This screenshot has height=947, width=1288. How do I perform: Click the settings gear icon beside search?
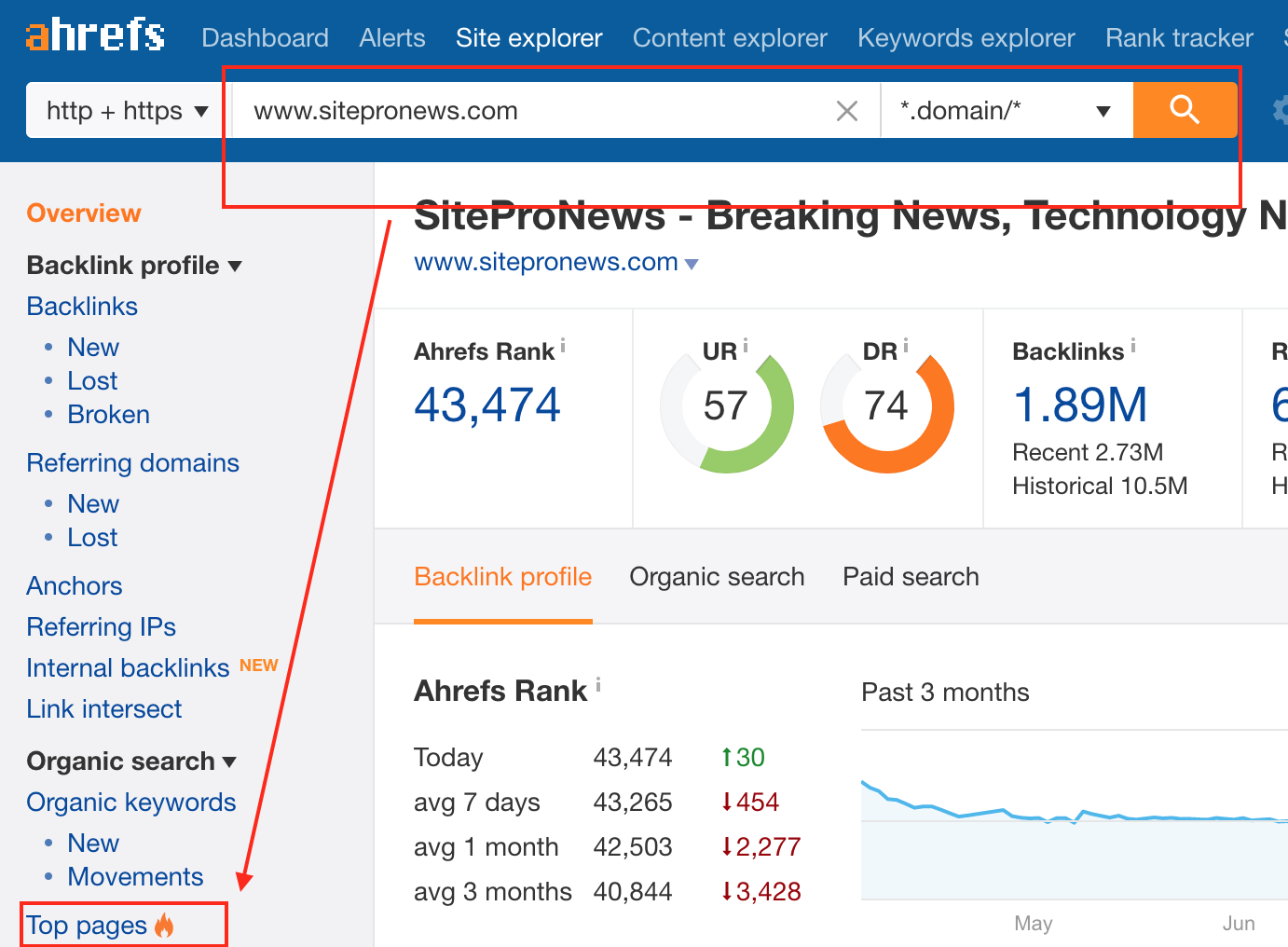point(1281,111)
